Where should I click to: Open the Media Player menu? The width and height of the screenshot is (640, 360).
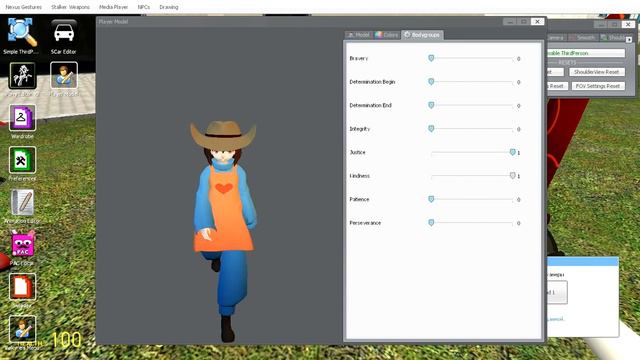point(113,7)
